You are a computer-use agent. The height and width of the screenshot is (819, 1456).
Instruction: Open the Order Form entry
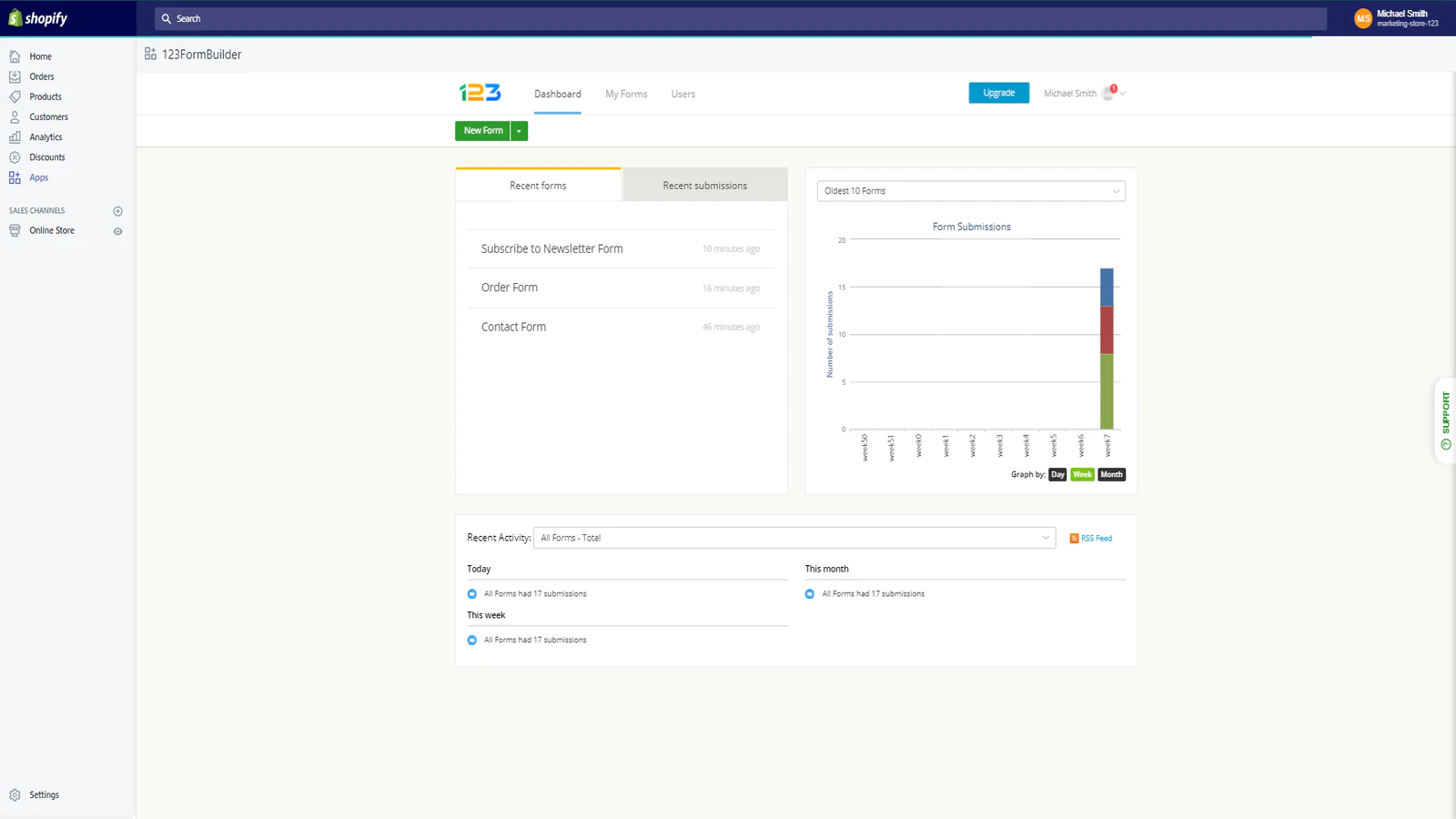coord(510,288)
